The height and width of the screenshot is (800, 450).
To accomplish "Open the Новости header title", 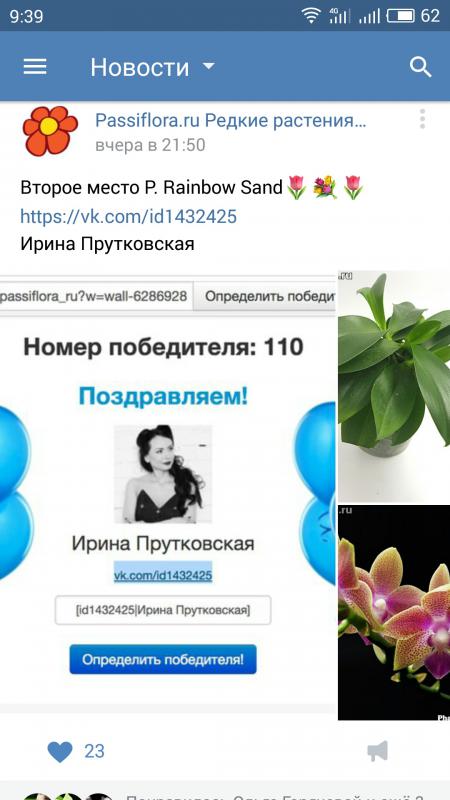I will coord(140,67).
